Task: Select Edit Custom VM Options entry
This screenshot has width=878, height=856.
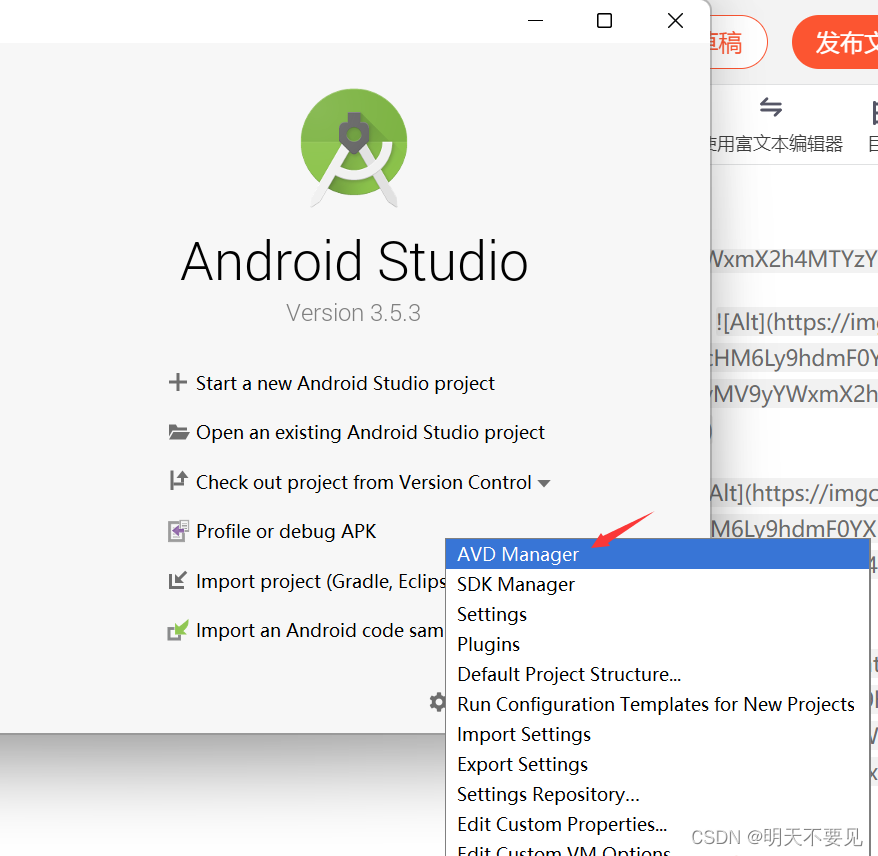Action: click(657, 849)
